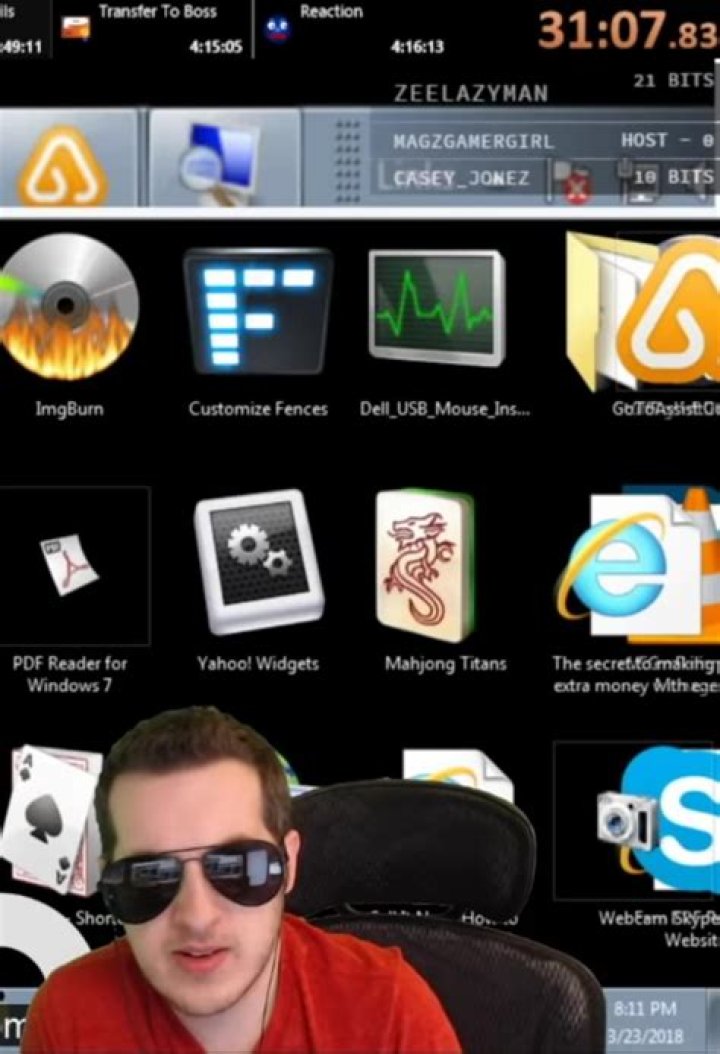Click the Transfer To Boss split icon

(x=75, y=28)
